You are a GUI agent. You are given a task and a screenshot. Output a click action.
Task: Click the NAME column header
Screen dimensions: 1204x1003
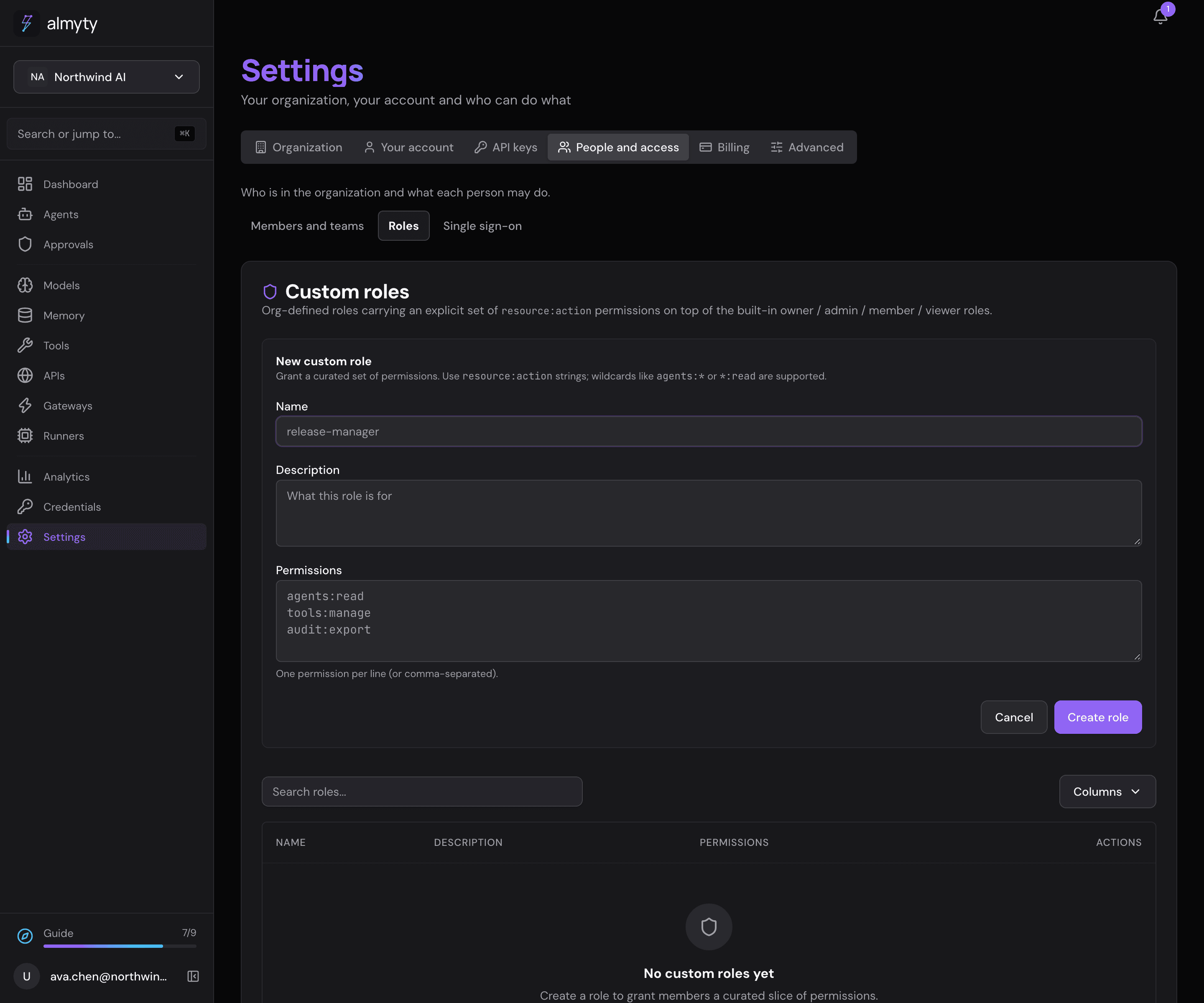(291, 843)
